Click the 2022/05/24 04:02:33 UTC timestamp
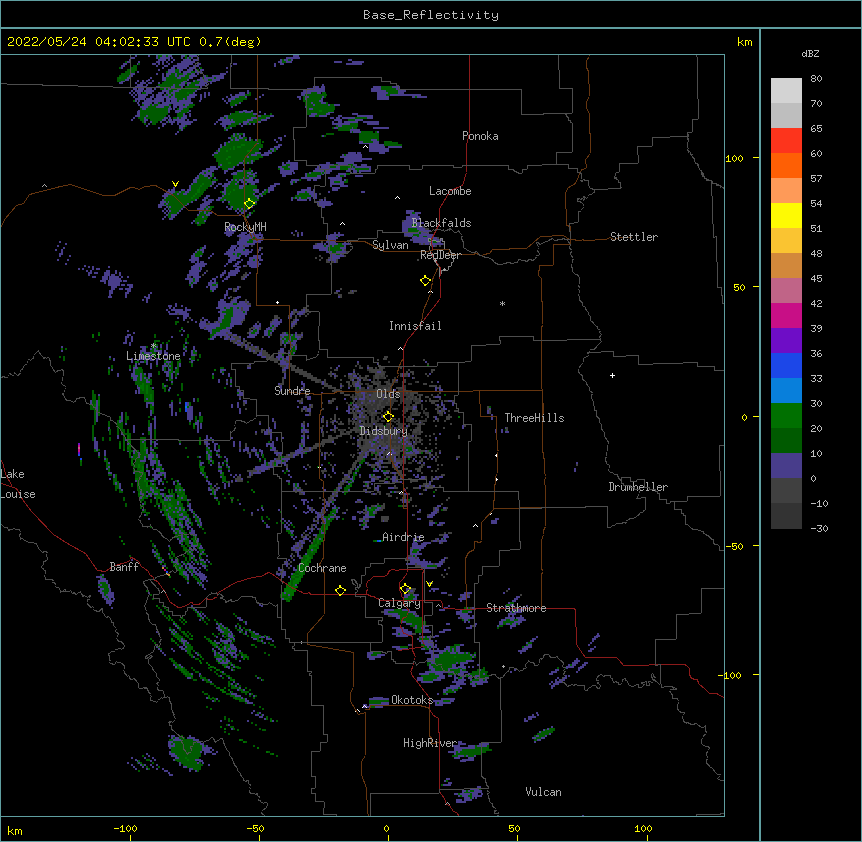The height and width of the screenshot is (842, 862). tap(99, 42)
